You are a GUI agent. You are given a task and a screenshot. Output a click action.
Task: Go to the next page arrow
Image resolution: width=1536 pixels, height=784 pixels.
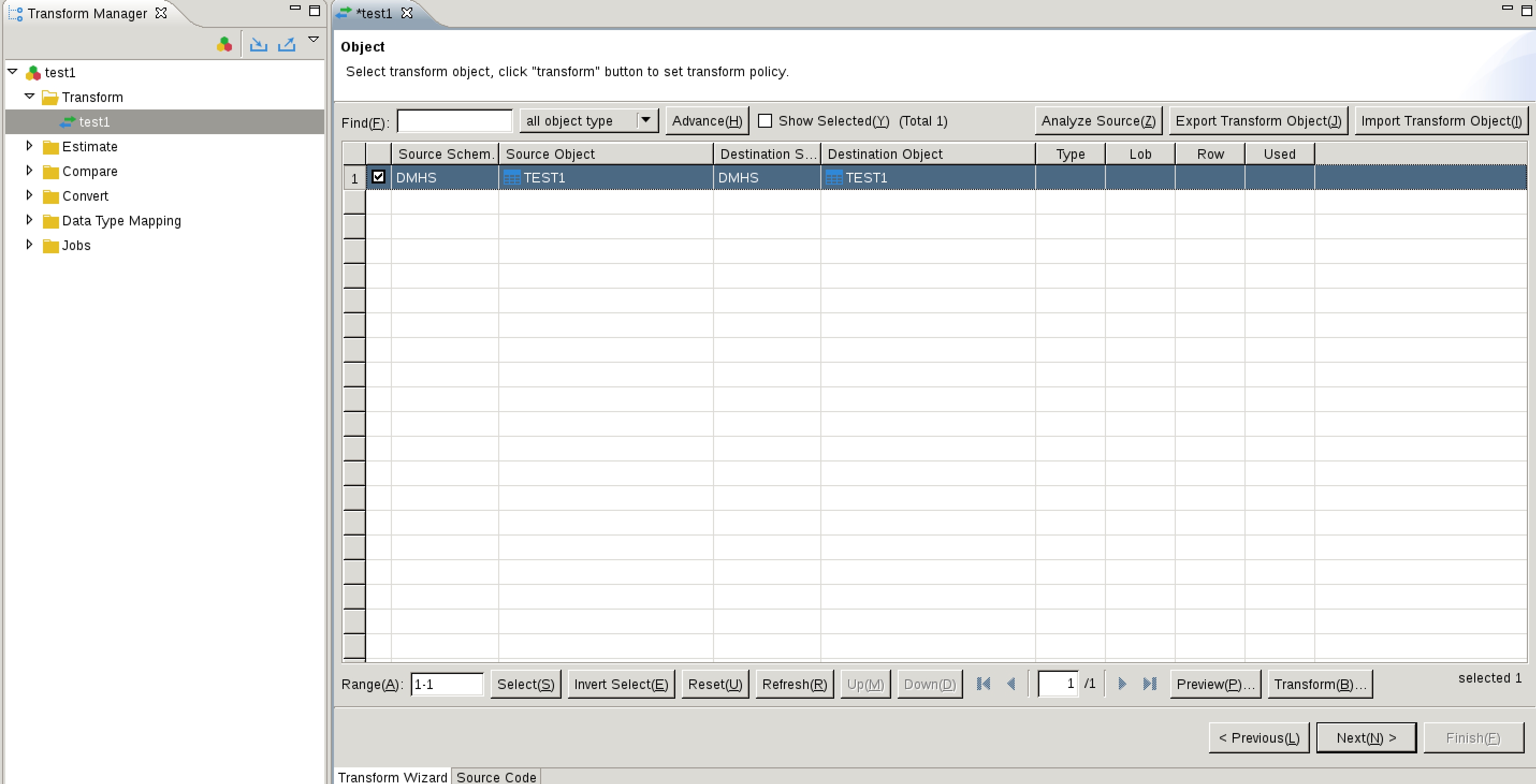[1122, 684]
